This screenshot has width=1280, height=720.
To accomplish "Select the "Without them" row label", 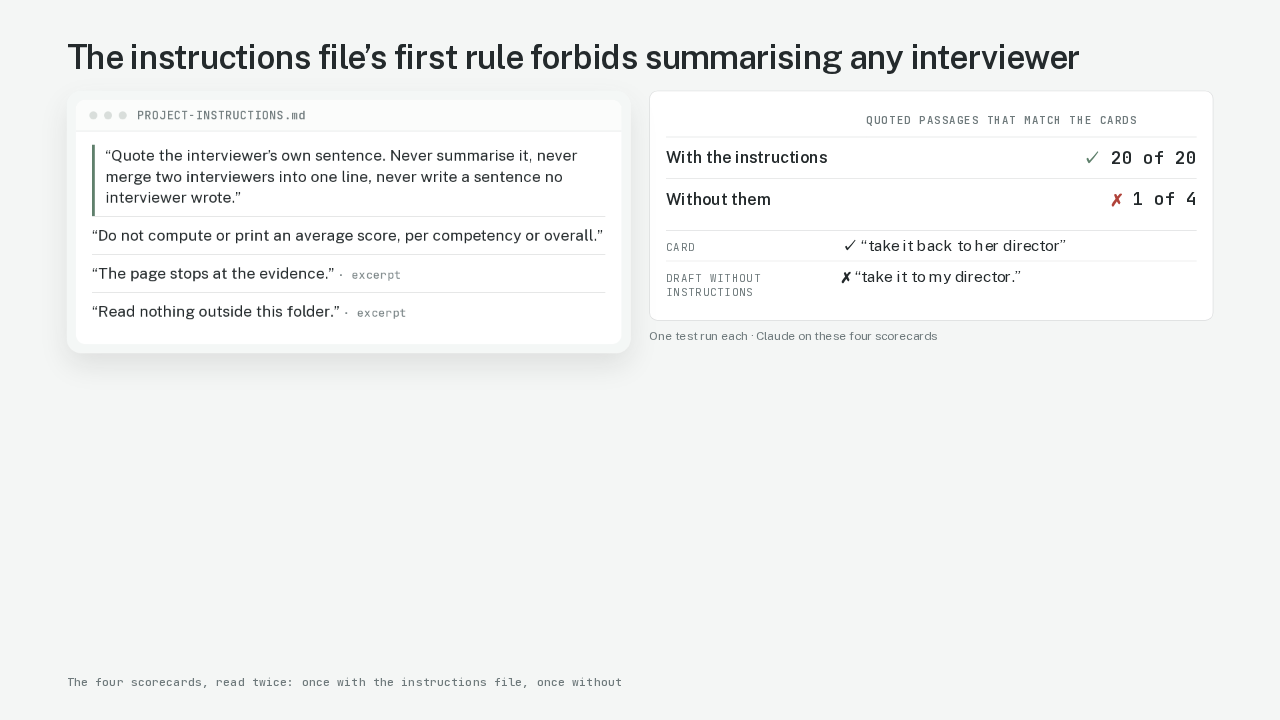I will pyautogui.click(x=718, y=200).
